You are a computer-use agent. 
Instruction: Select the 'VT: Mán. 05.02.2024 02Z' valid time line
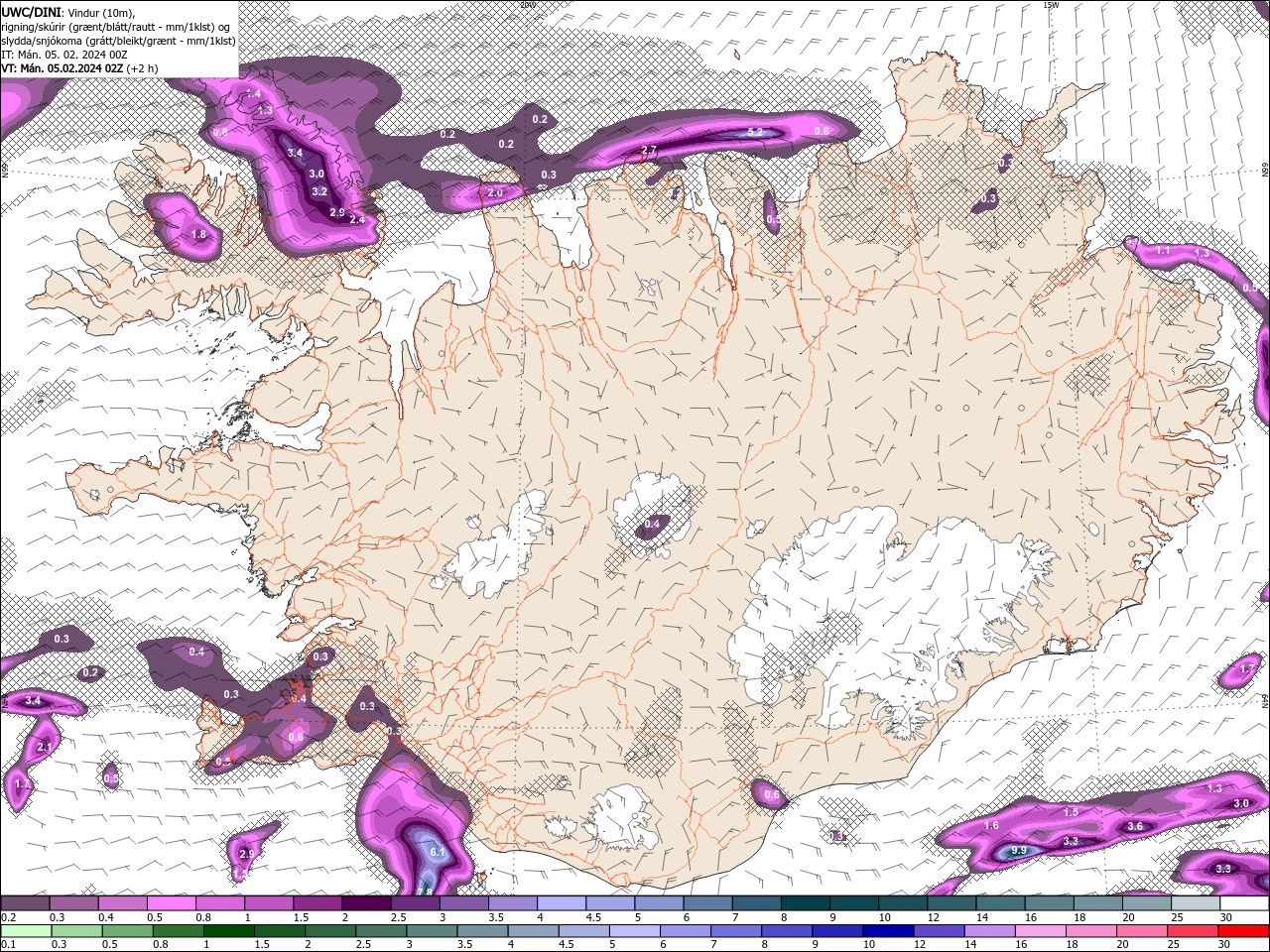tap(63, 68)
